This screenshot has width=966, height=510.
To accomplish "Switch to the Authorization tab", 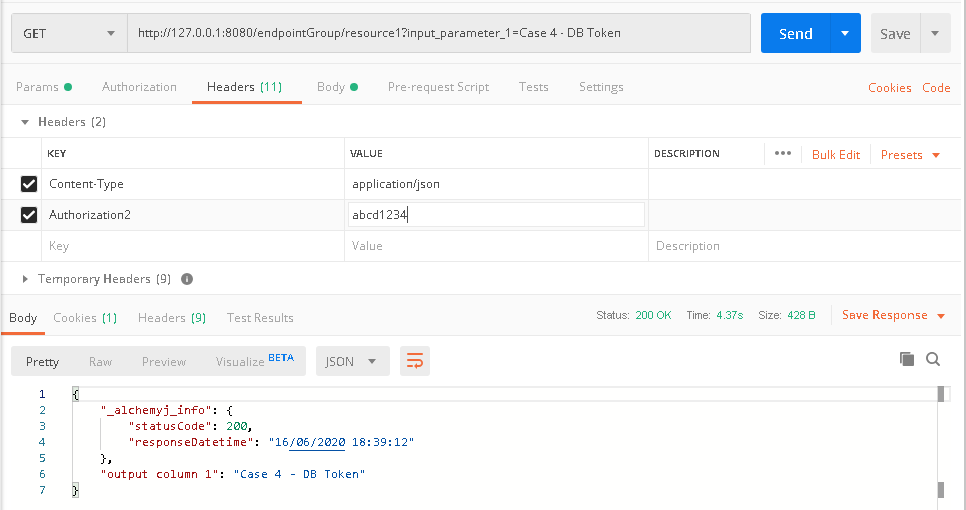I will point(139,87).
